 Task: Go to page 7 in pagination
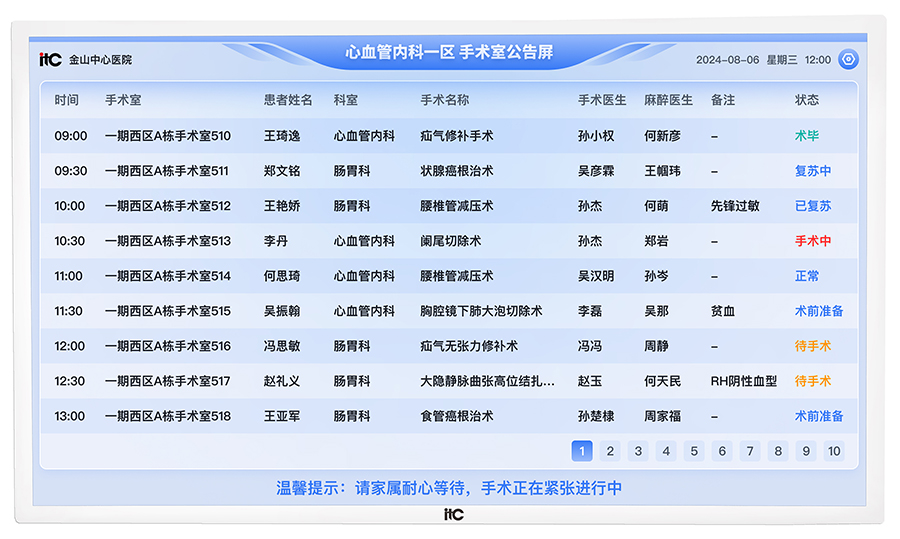click(x=750, y=451)
